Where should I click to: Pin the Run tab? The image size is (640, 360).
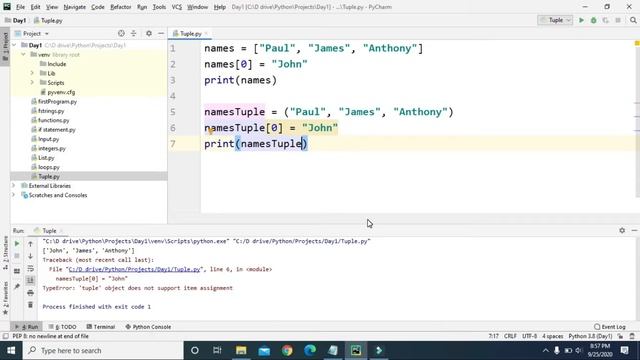click(x=17, y=287)
